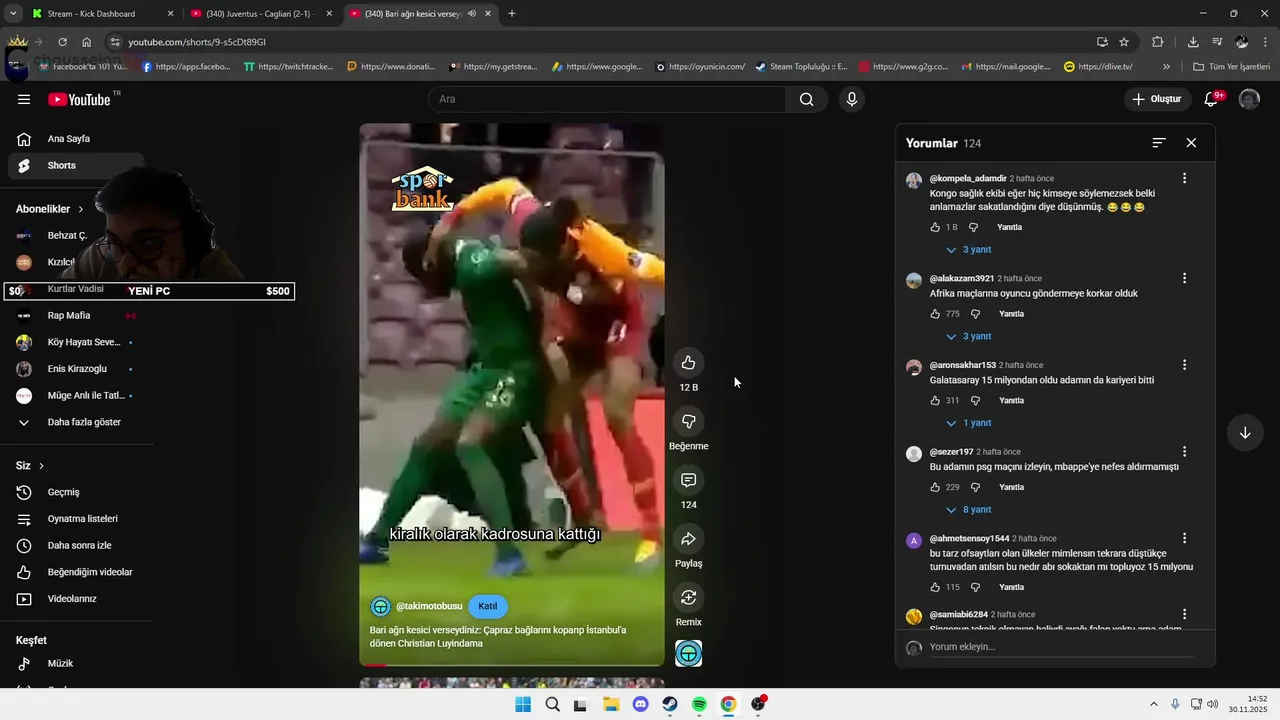Image resolution: width=1280 pixels, height=720 pixels.
Task: Open comments button showing 124
Action: (x=688, y=480)
